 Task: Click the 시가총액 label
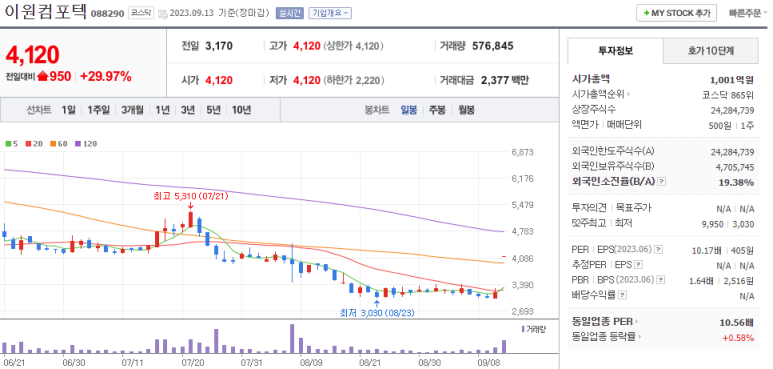[x=591, y=78]
